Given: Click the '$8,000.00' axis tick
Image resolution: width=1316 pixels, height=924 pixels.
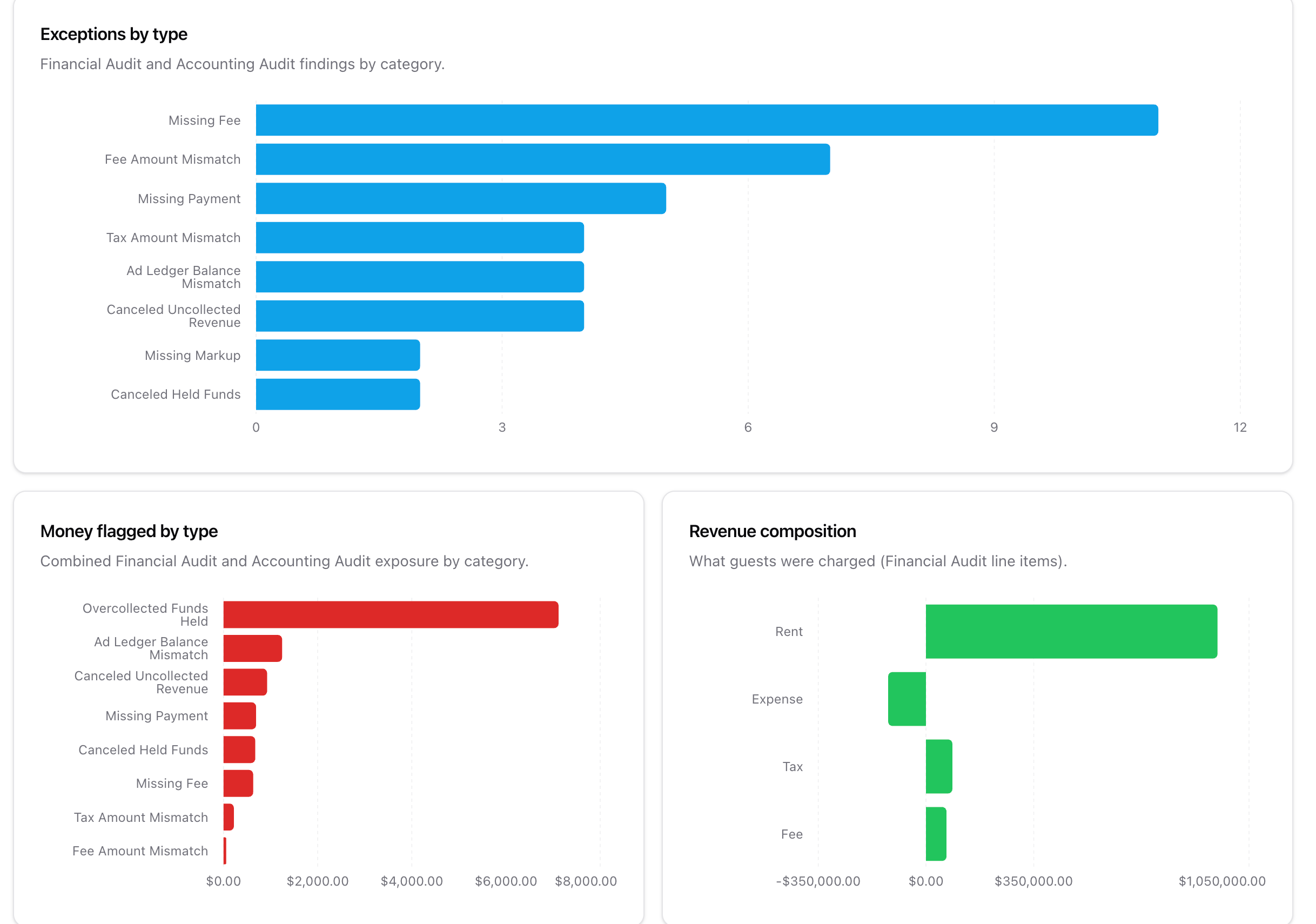Looking at the screenshot, I should pos(586,882).
